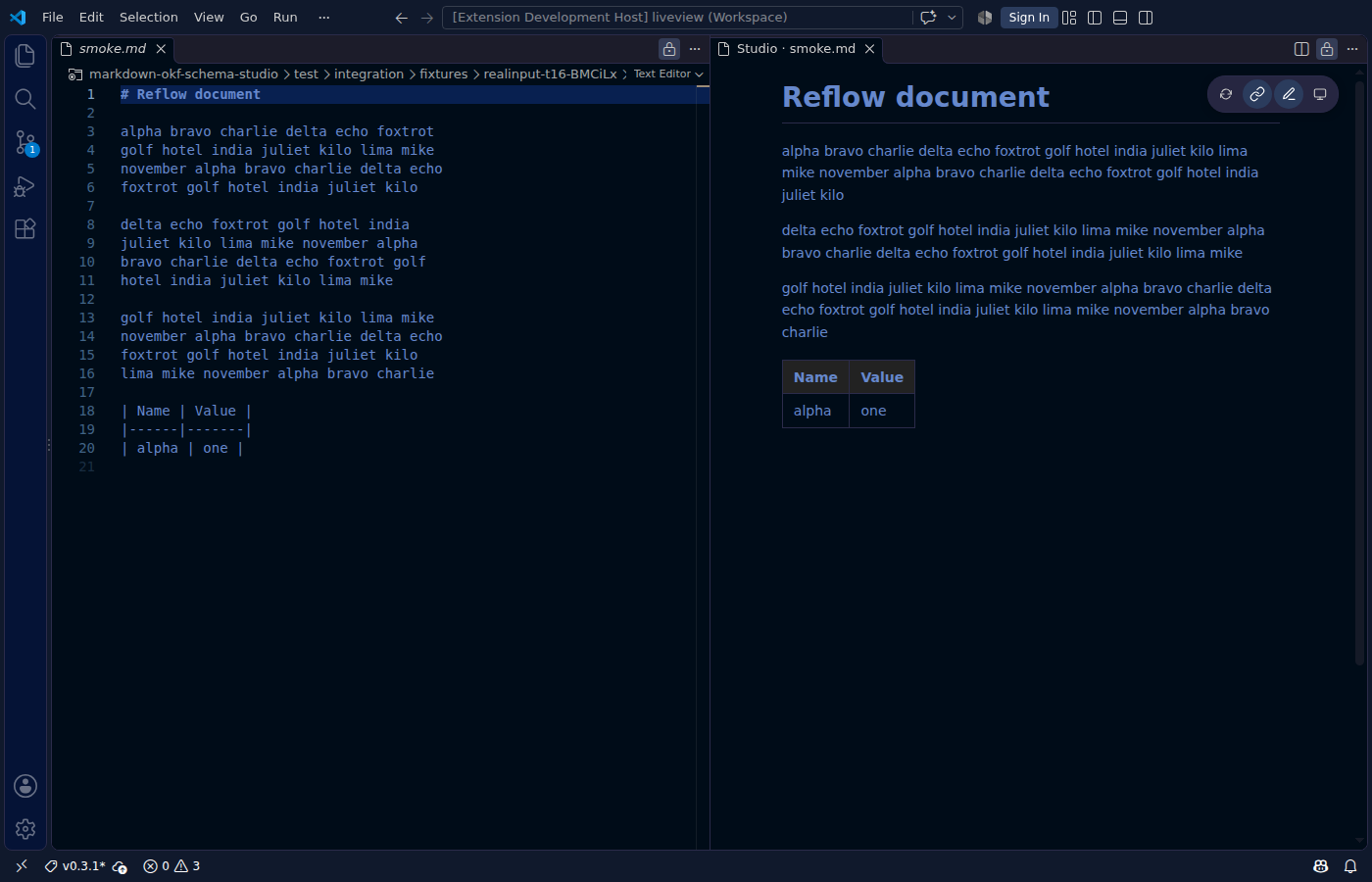The height and width of the screenshot is (882, 1372).
Task: Toggle the lock icon in Studio editor group
Action: [x=1327, y=49]
